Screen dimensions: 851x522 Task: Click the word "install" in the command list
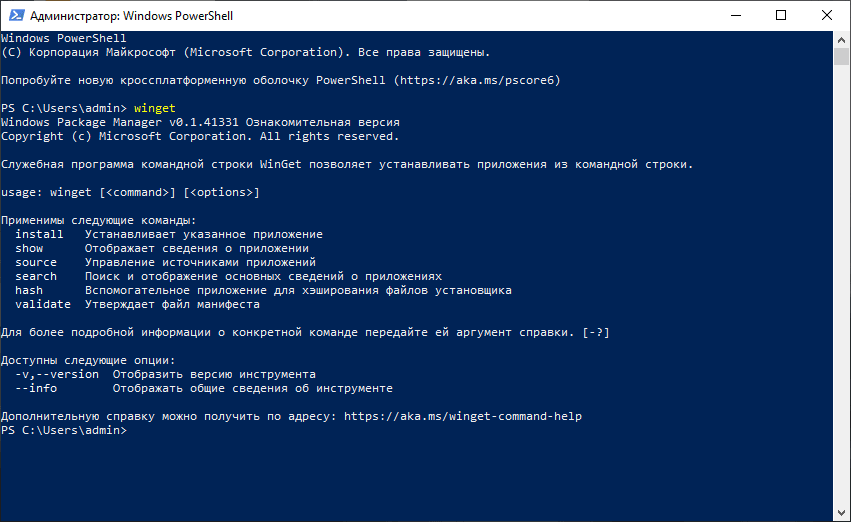click(x=39, y=234)
